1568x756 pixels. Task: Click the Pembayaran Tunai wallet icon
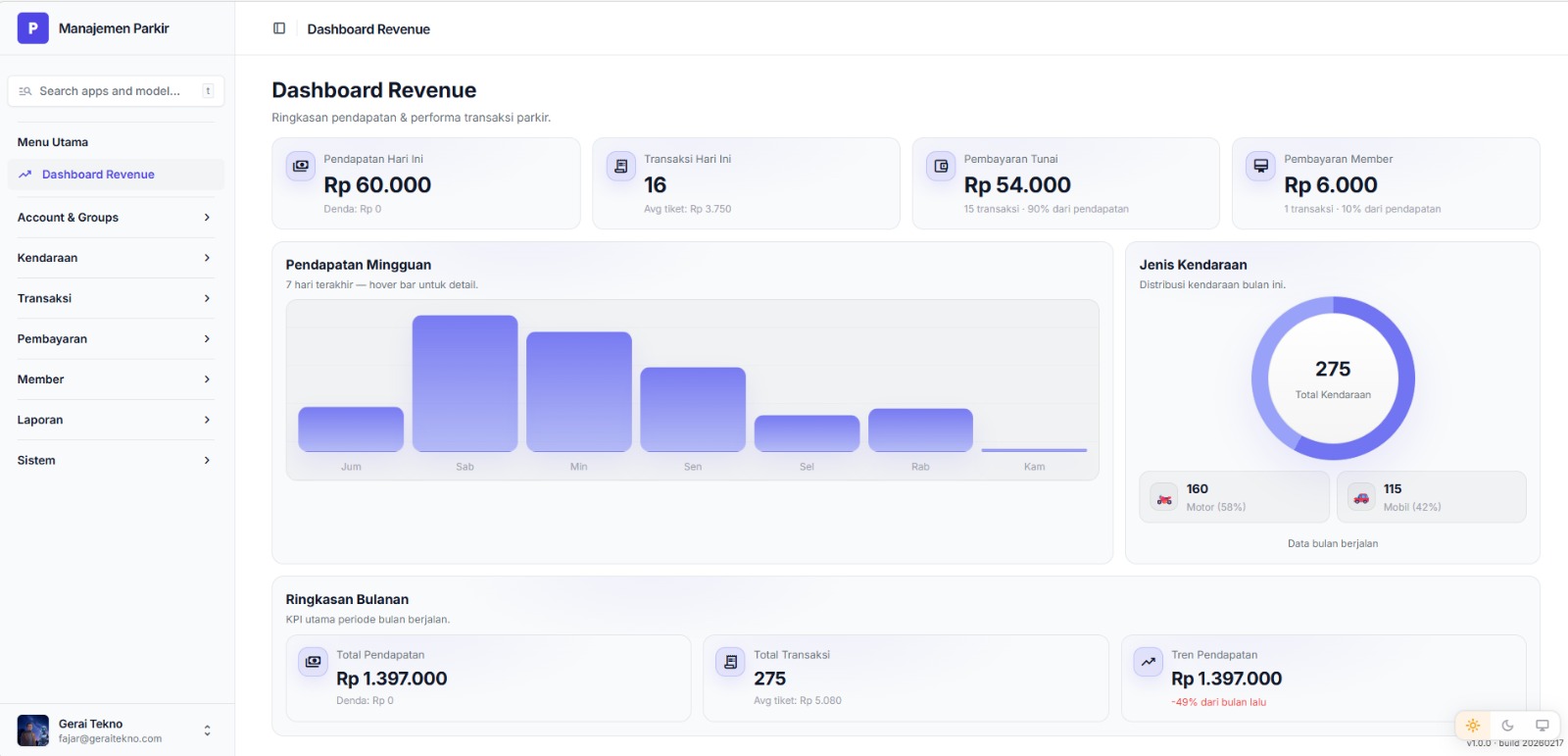941,166
